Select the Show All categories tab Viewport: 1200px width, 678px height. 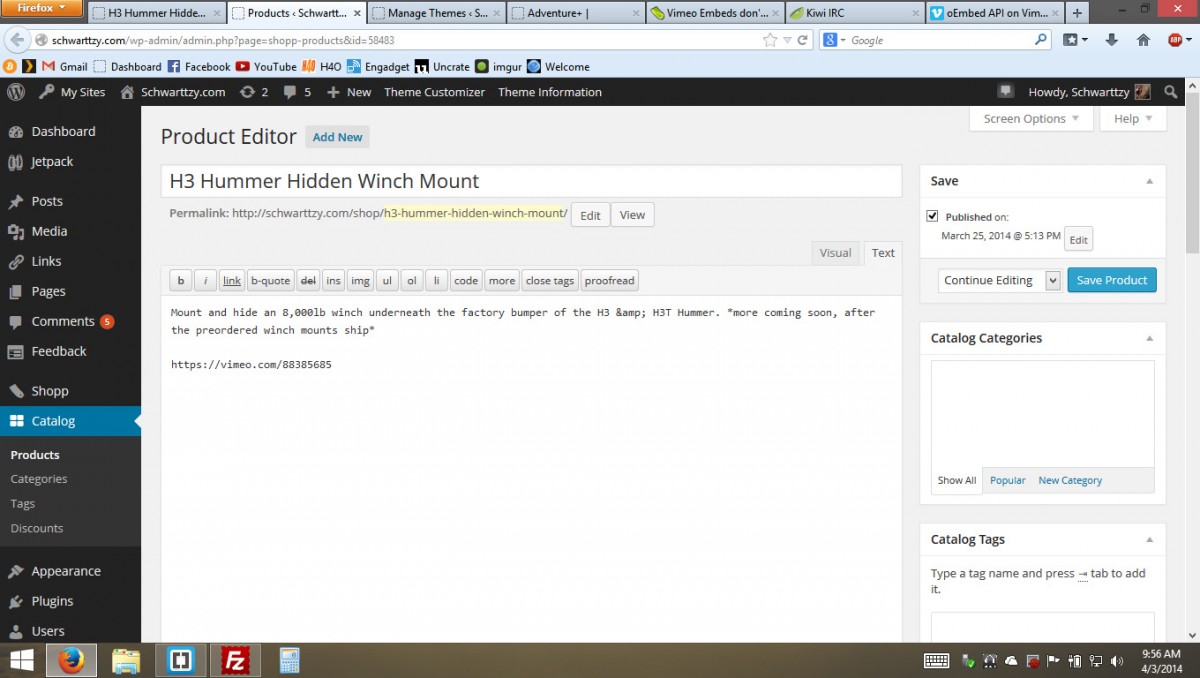[x=957, y=480]
